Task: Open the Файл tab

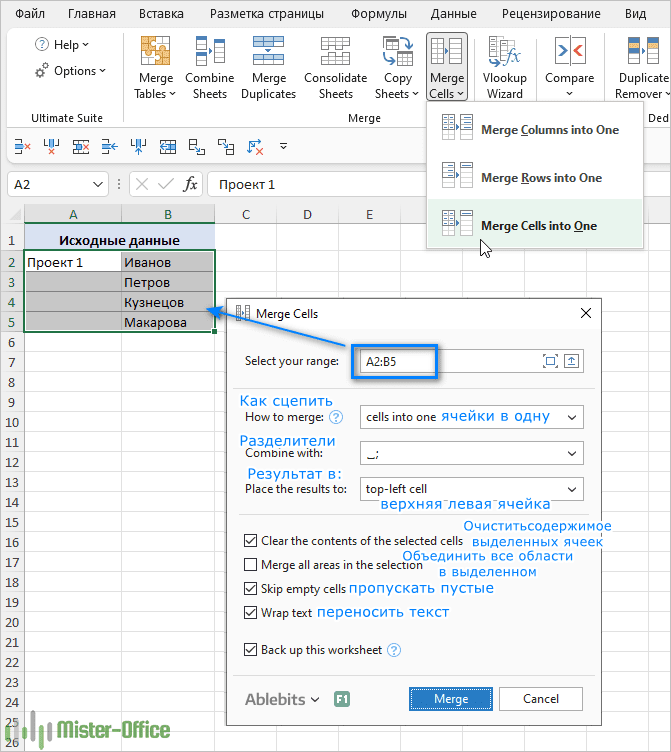Action: (30, 13)
